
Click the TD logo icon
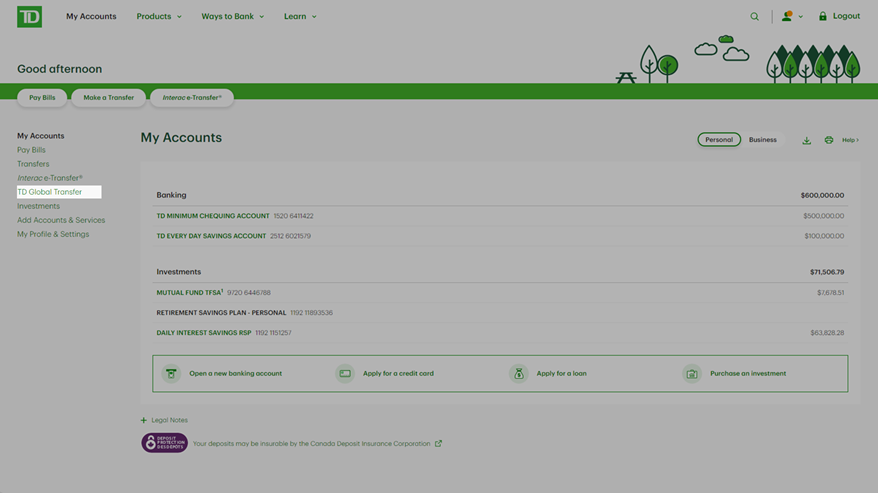30,17
